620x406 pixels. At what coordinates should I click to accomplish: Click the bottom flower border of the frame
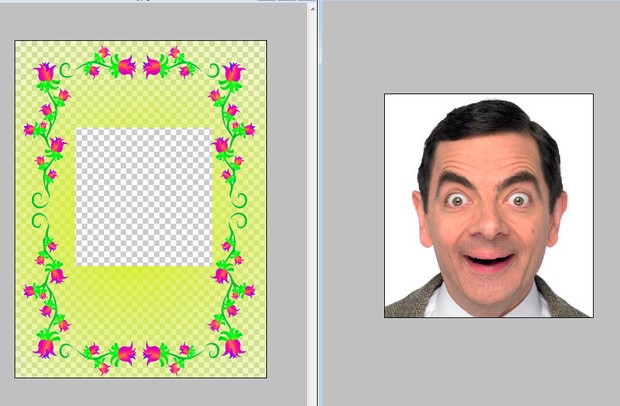[139, 351]
